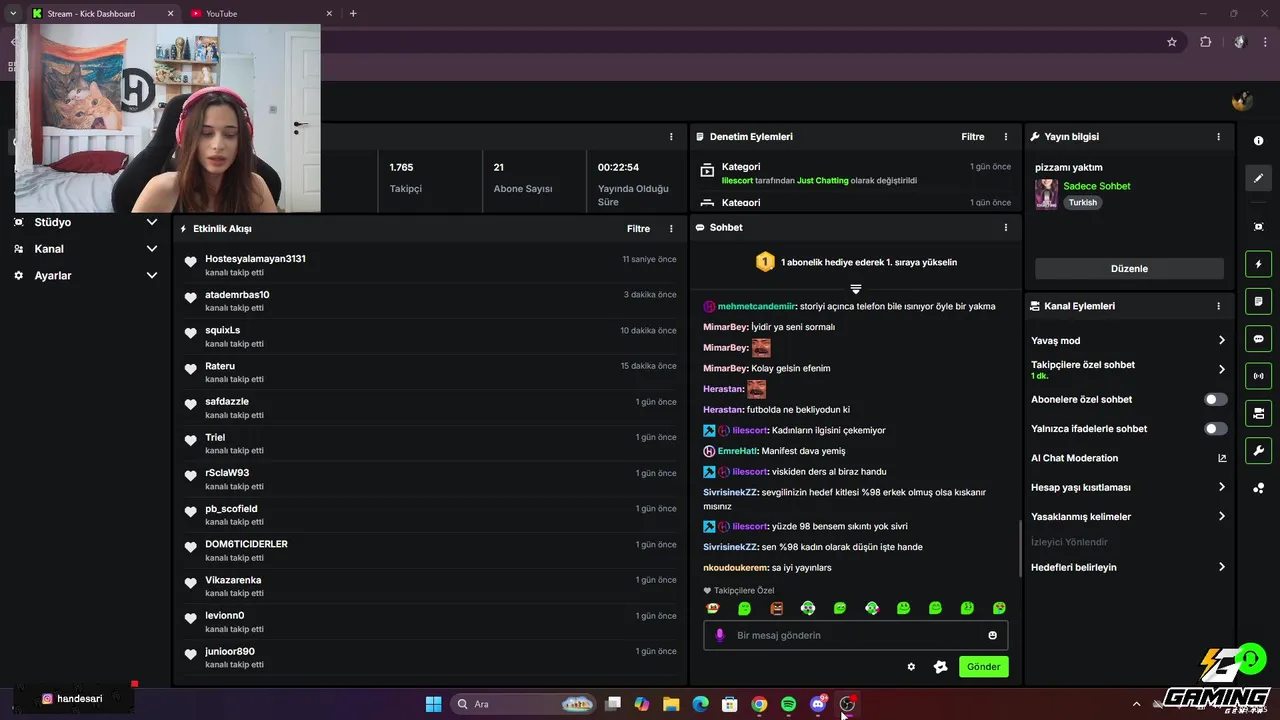The image size is (1280, 720).
Task: Expand the Kanal sidebar section
Action: coord(85,249)
